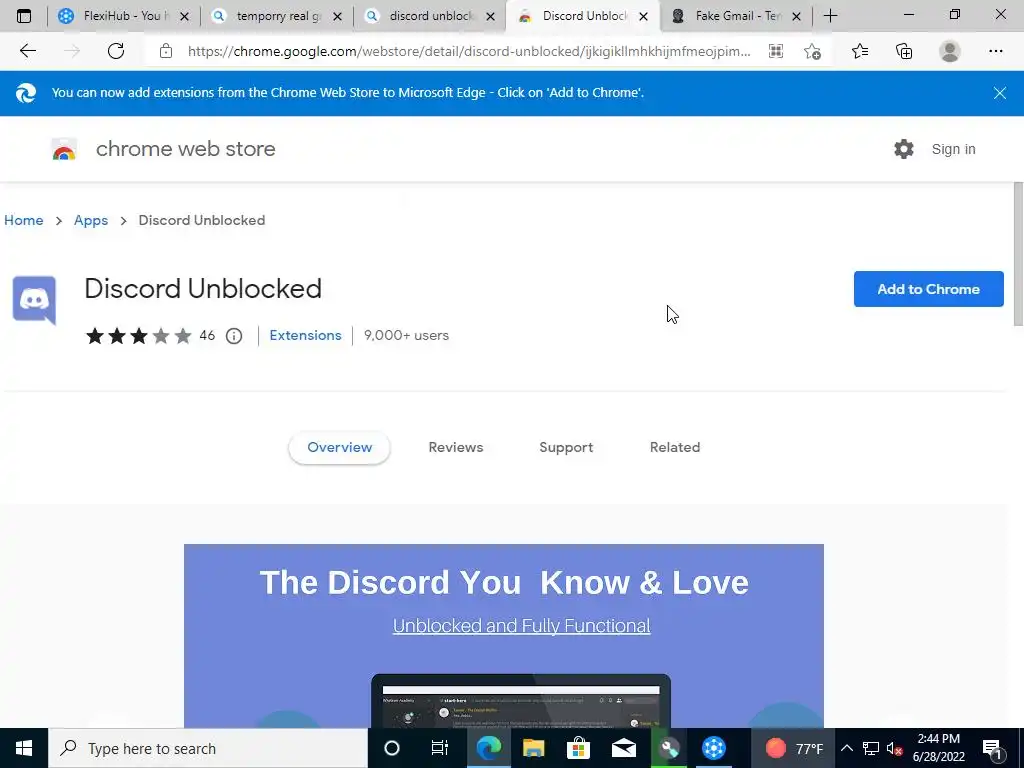Select the Support tab
Viewport: 1024px width, 768px height.
click(x=566, y=447)
